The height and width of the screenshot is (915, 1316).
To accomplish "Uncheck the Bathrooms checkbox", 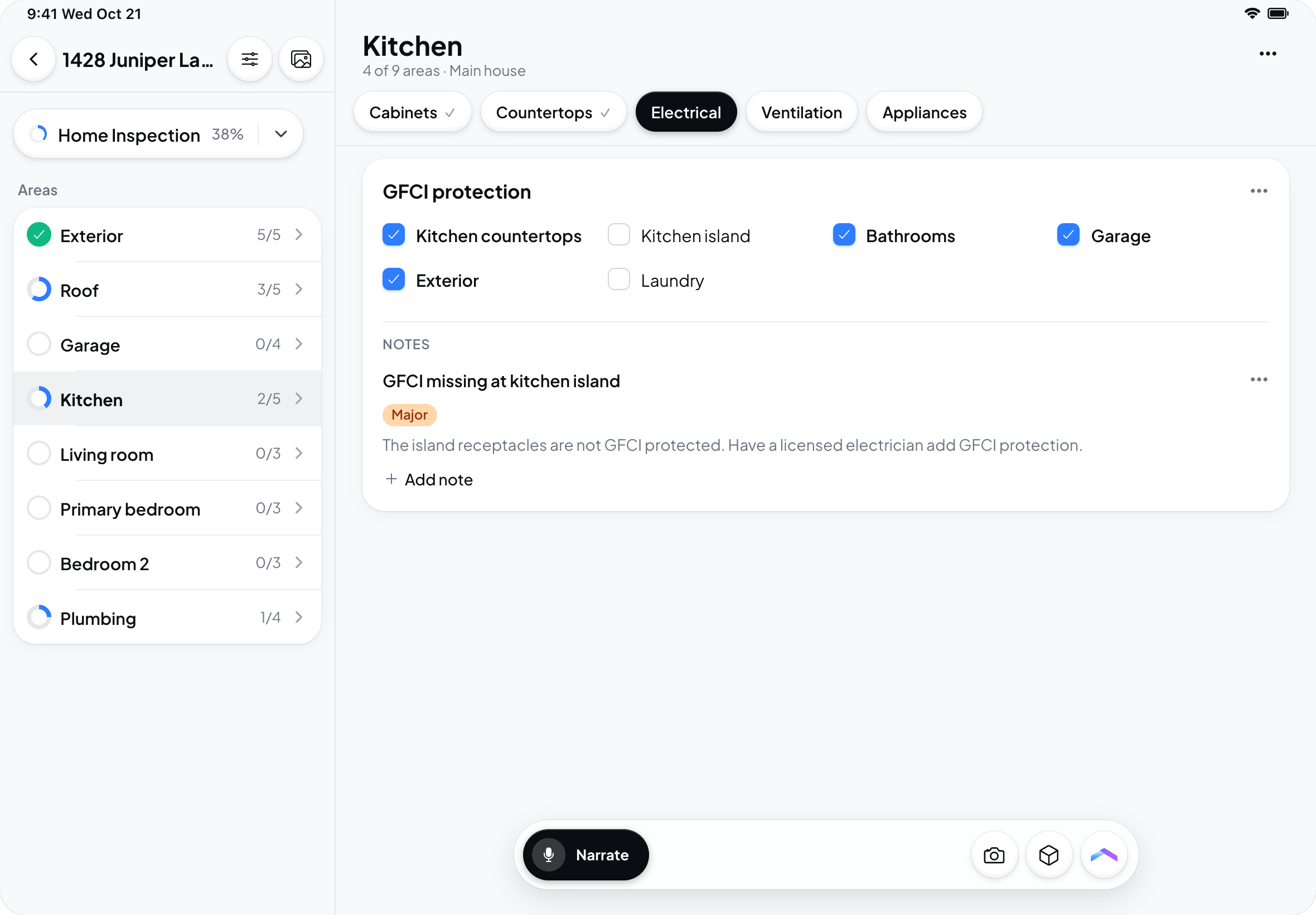I will [844, 235].
